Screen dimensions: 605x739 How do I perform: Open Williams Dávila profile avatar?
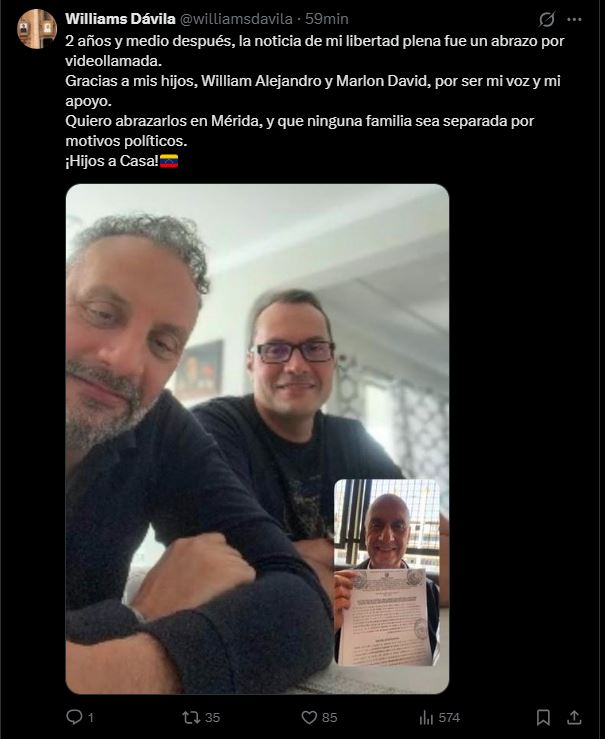coord(37,29)
